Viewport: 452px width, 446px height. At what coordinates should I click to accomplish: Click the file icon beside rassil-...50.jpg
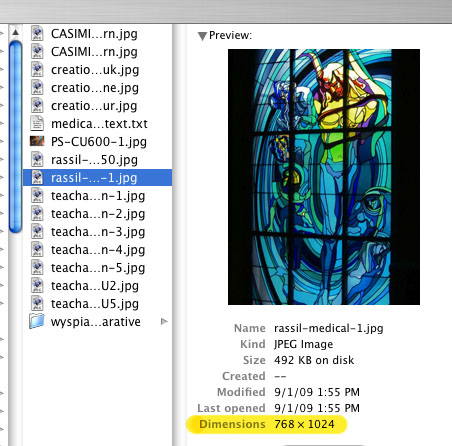(x=37, y=160)
